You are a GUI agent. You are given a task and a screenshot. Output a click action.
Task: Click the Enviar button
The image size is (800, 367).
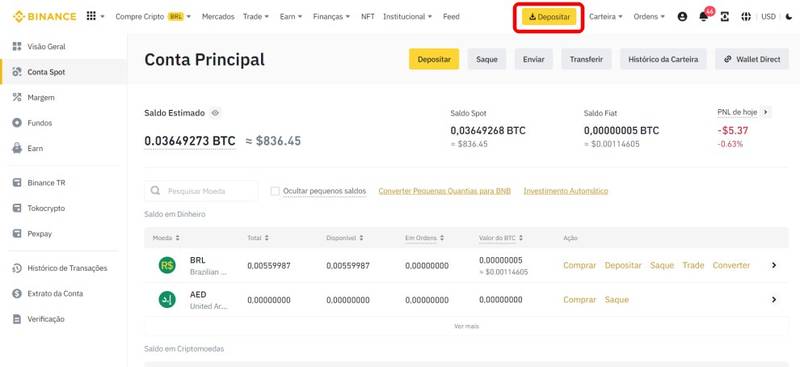(534, 59)
